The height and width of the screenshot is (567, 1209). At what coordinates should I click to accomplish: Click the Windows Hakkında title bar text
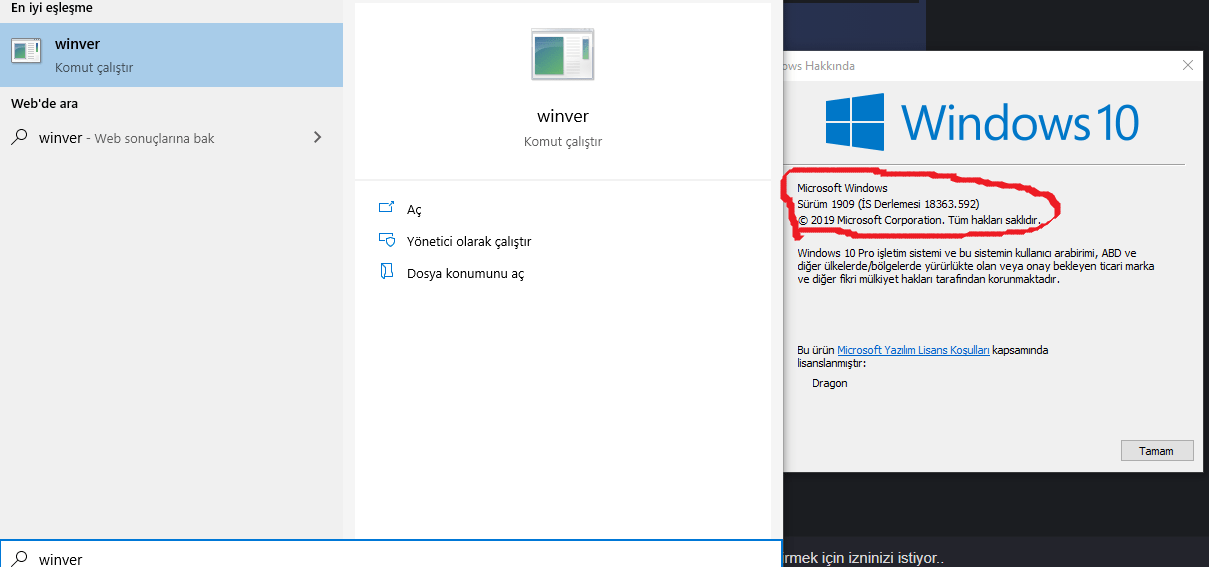point(820,66)
